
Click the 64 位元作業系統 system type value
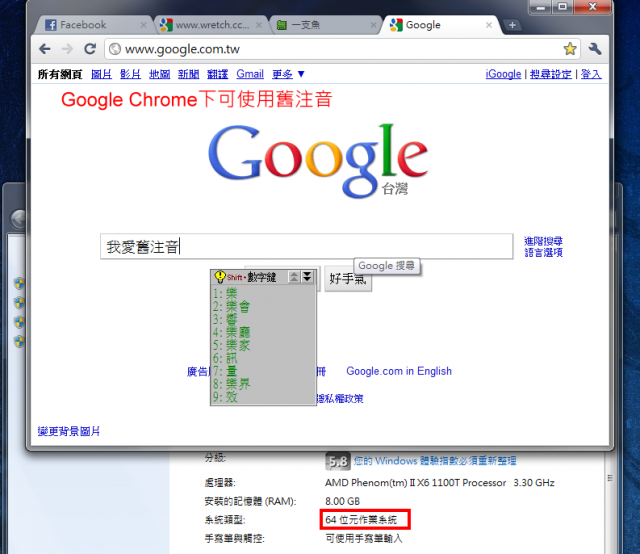tap(361, 520)
